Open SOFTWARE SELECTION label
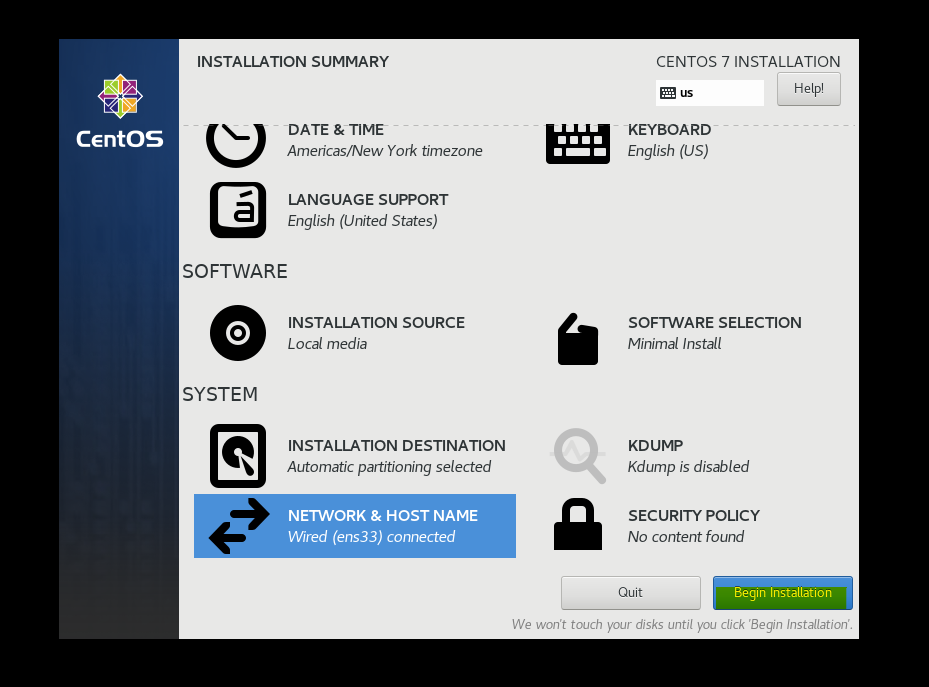 pos(715,323)
